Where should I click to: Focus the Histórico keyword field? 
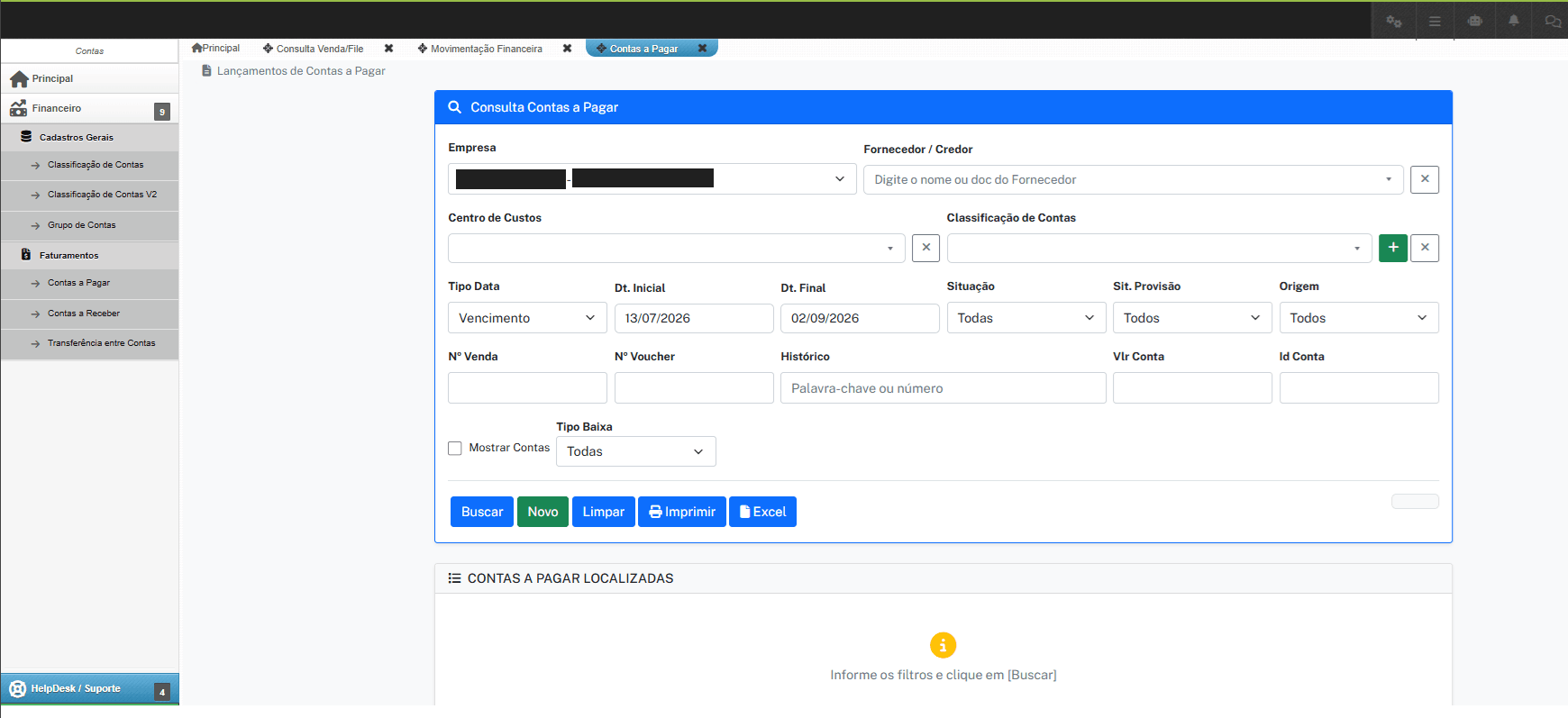pyautogui.click(x=944, y=388)
